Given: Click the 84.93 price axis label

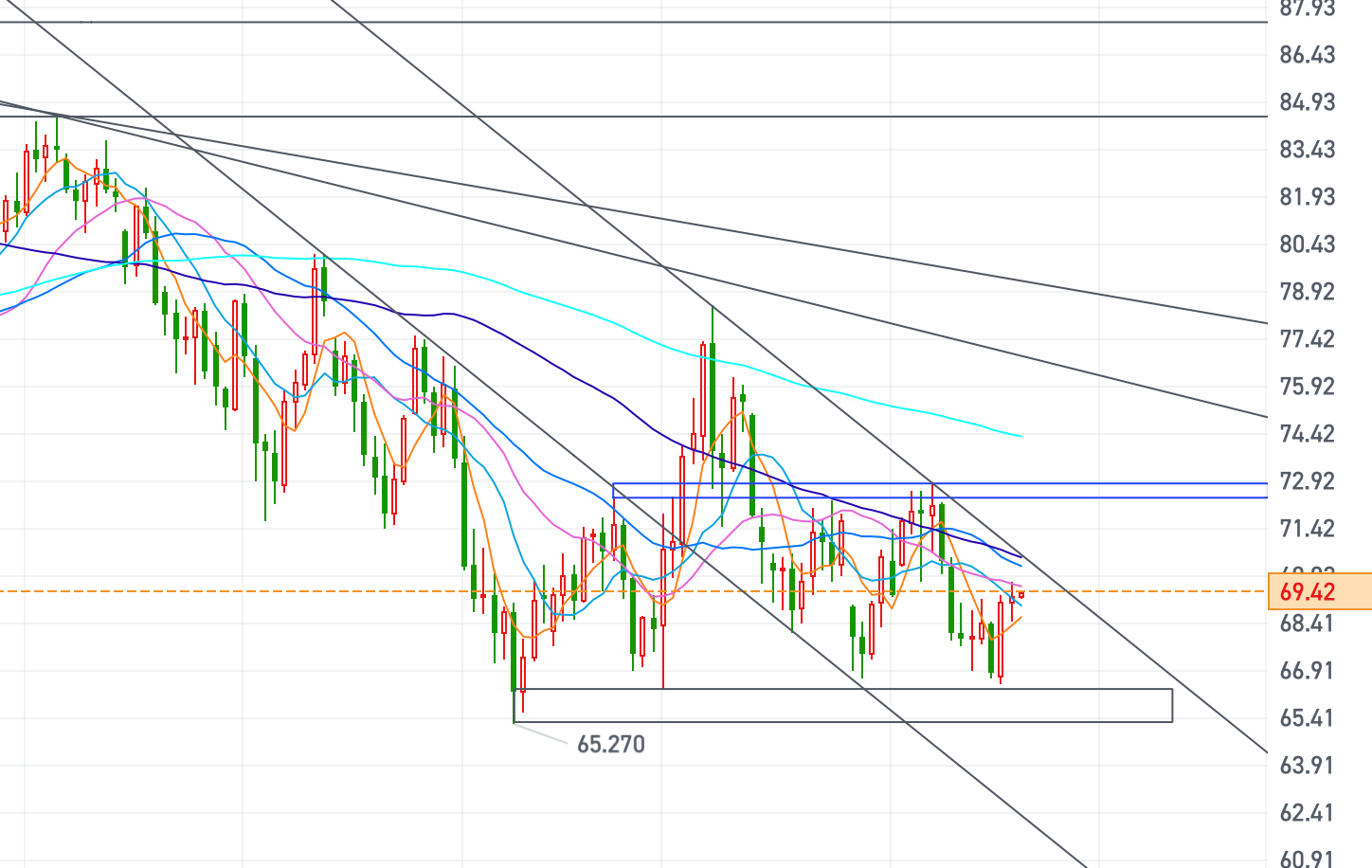Looking at the screenshot, I should coord(1307,101).
